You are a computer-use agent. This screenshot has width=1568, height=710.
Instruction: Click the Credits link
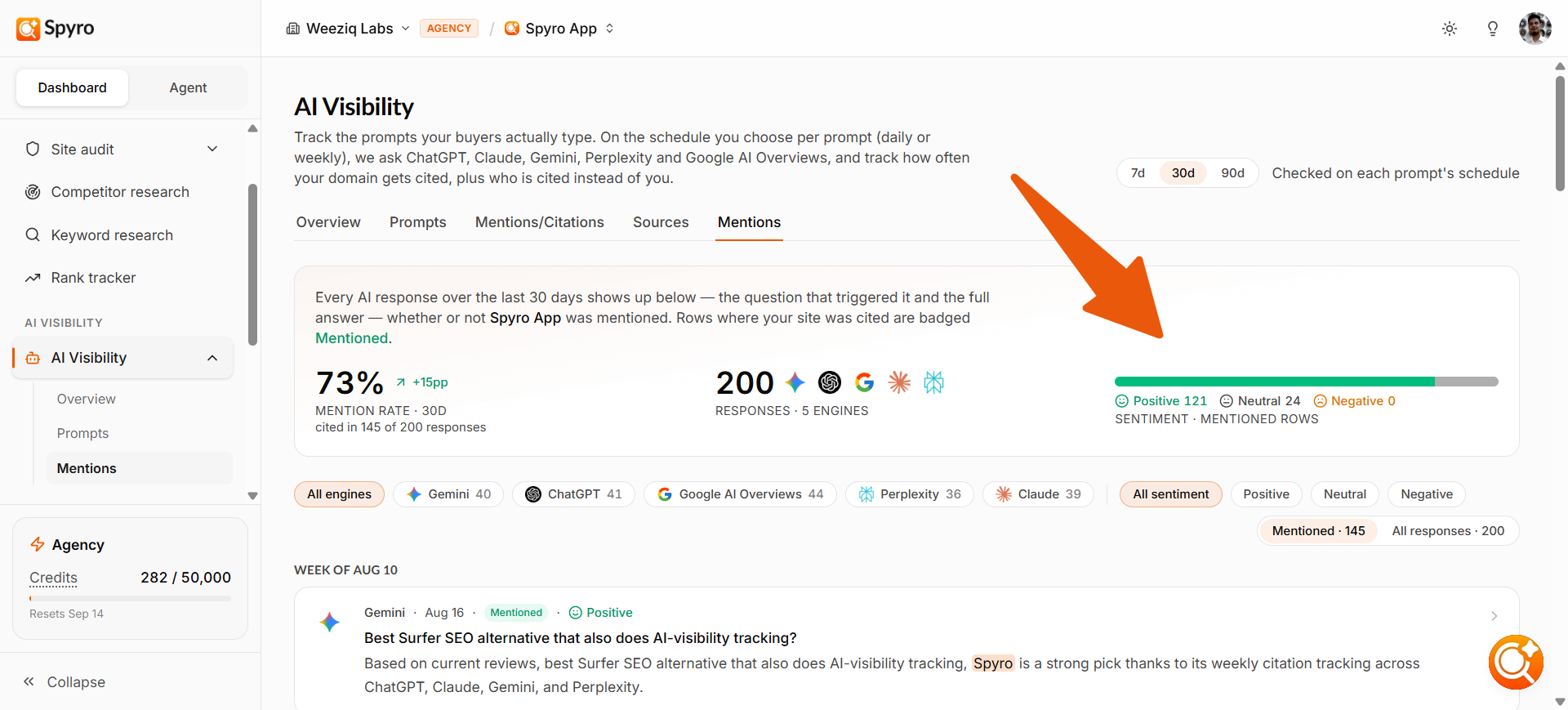coord(53,578)
